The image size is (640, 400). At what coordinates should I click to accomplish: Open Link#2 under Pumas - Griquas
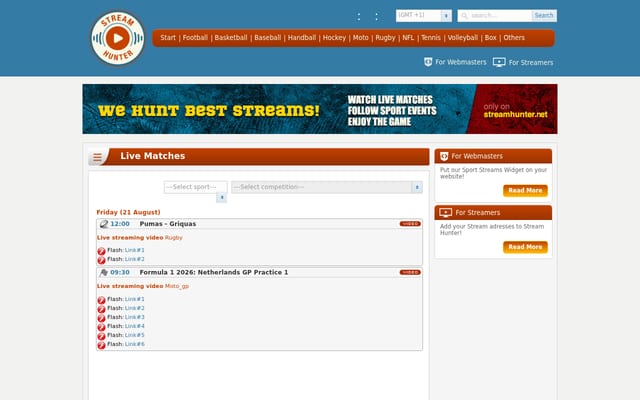[135, 259]
